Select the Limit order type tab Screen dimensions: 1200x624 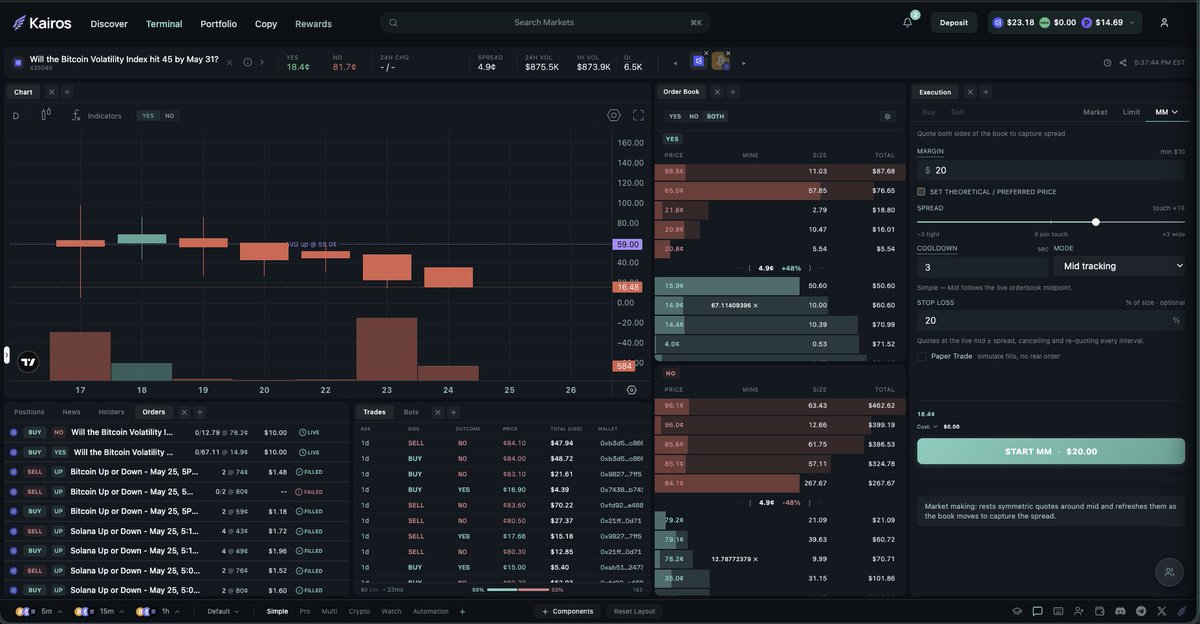tap(1131, 112)
